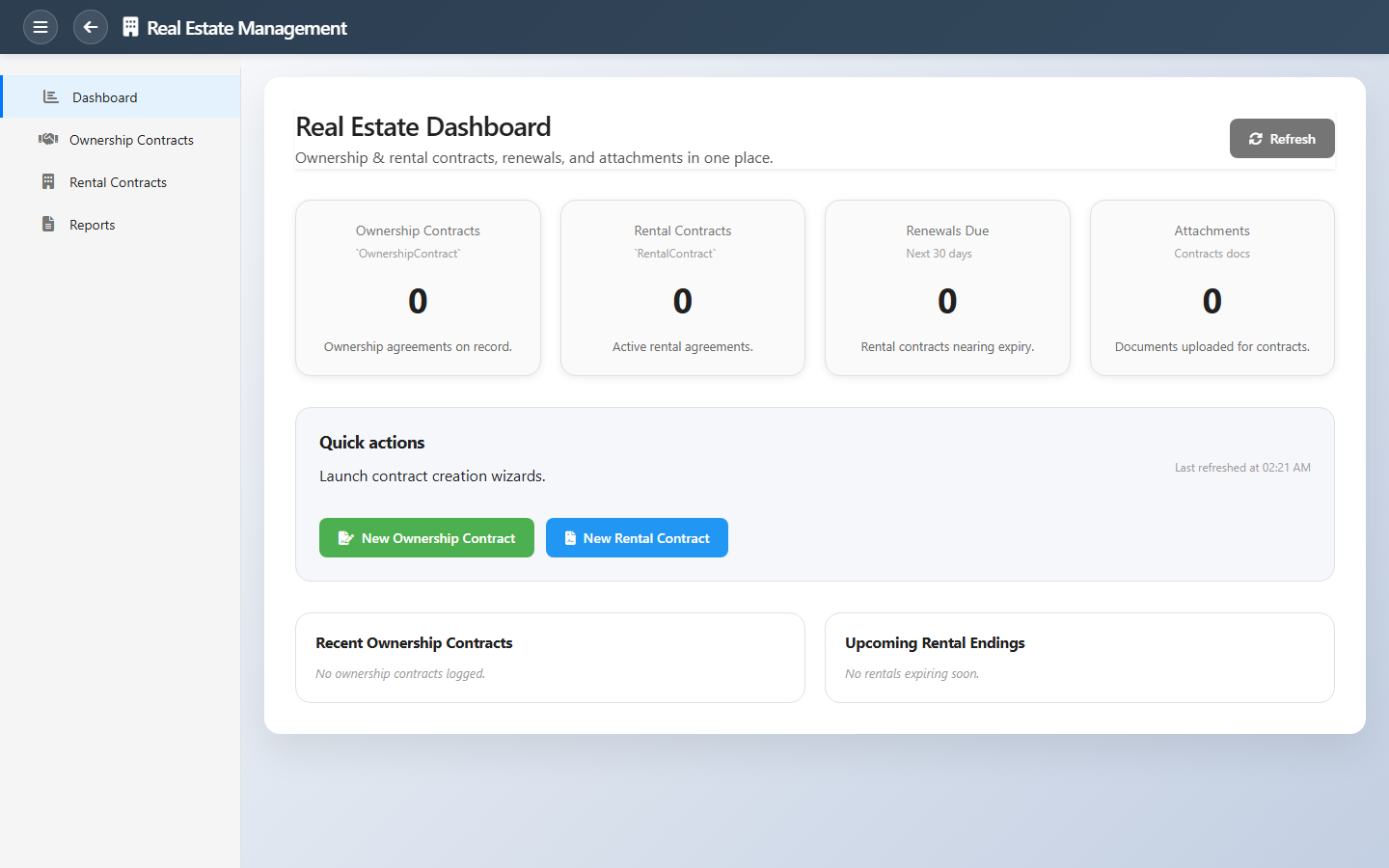Image resolution: width=1389 pixels, height=868 pixels.
Task: Click the Real Estate Management title
Action: [247, 28]
